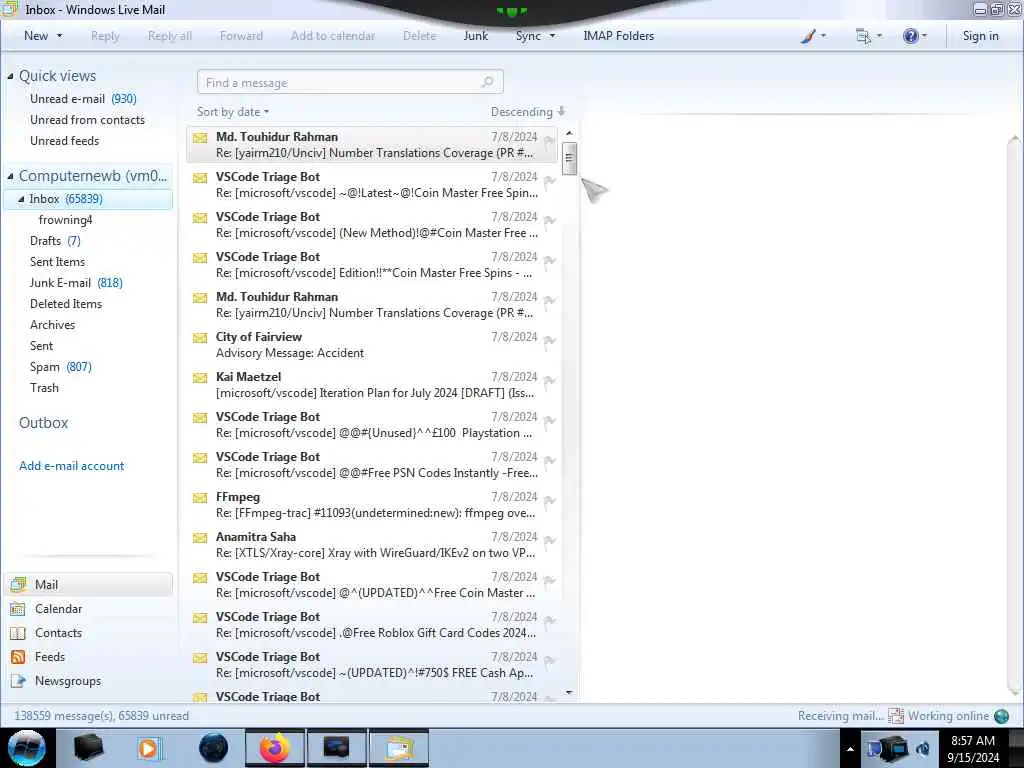Viewport: 1024px width, 768px height.
Task: Toggle flag on Edition!! Coin Master message
Action: pos(549,261)
